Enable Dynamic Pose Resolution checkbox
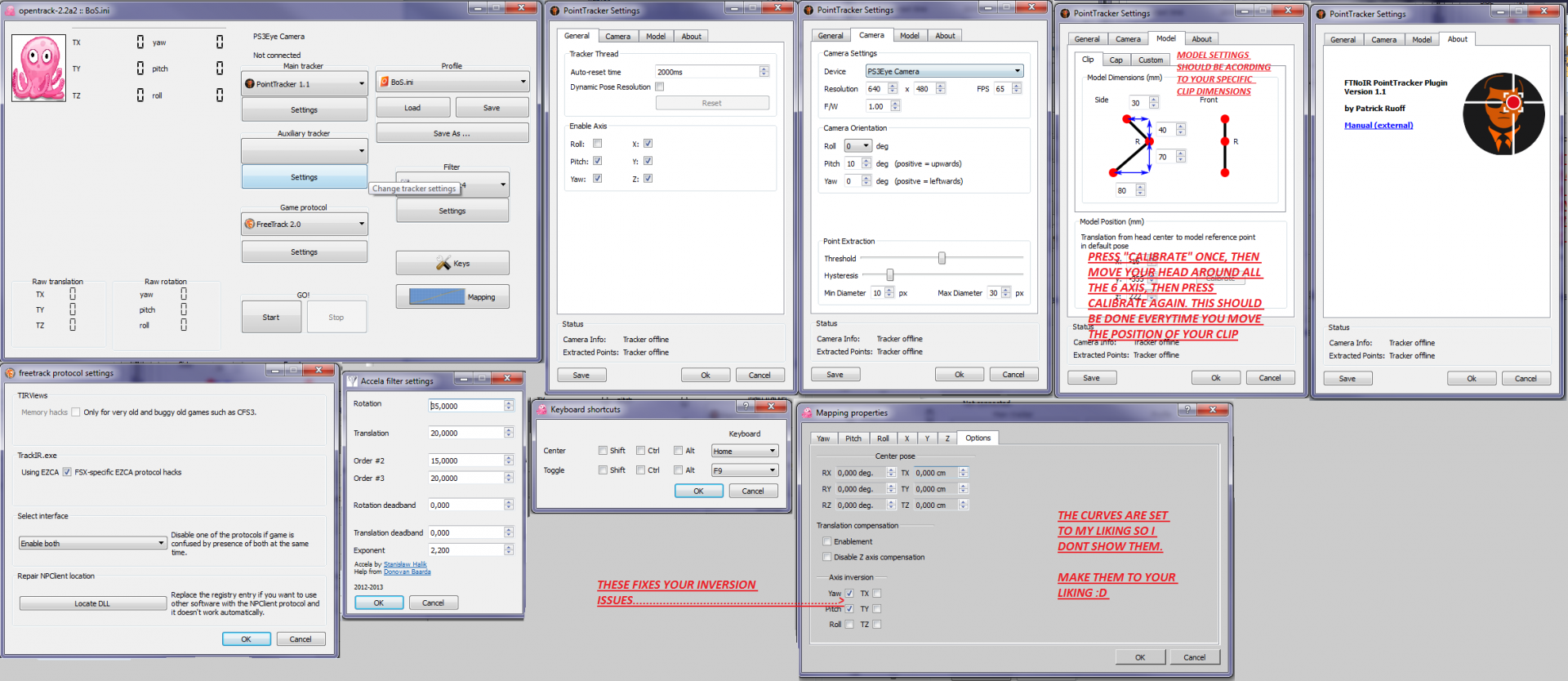 (660, 87)
